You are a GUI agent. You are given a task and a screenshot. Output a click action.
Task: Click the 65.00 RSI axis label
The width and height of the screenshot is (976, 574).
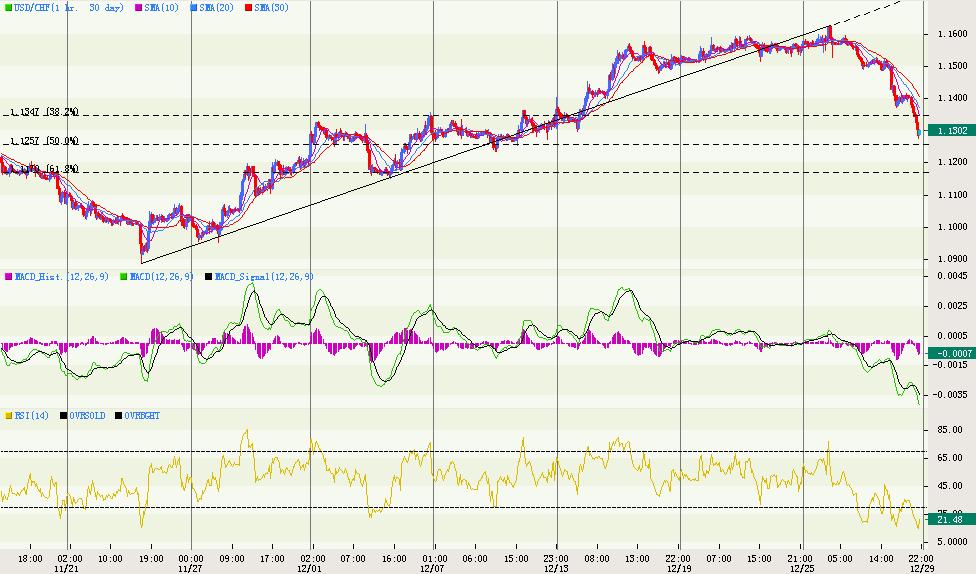[x=950, y=458]
